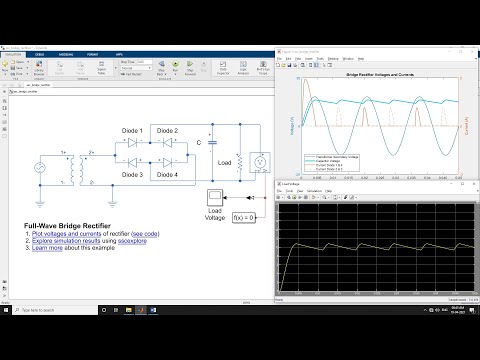Open Insert menu in Figure window
This screenshot has width=480, height=360.
(x=309, y=59)
